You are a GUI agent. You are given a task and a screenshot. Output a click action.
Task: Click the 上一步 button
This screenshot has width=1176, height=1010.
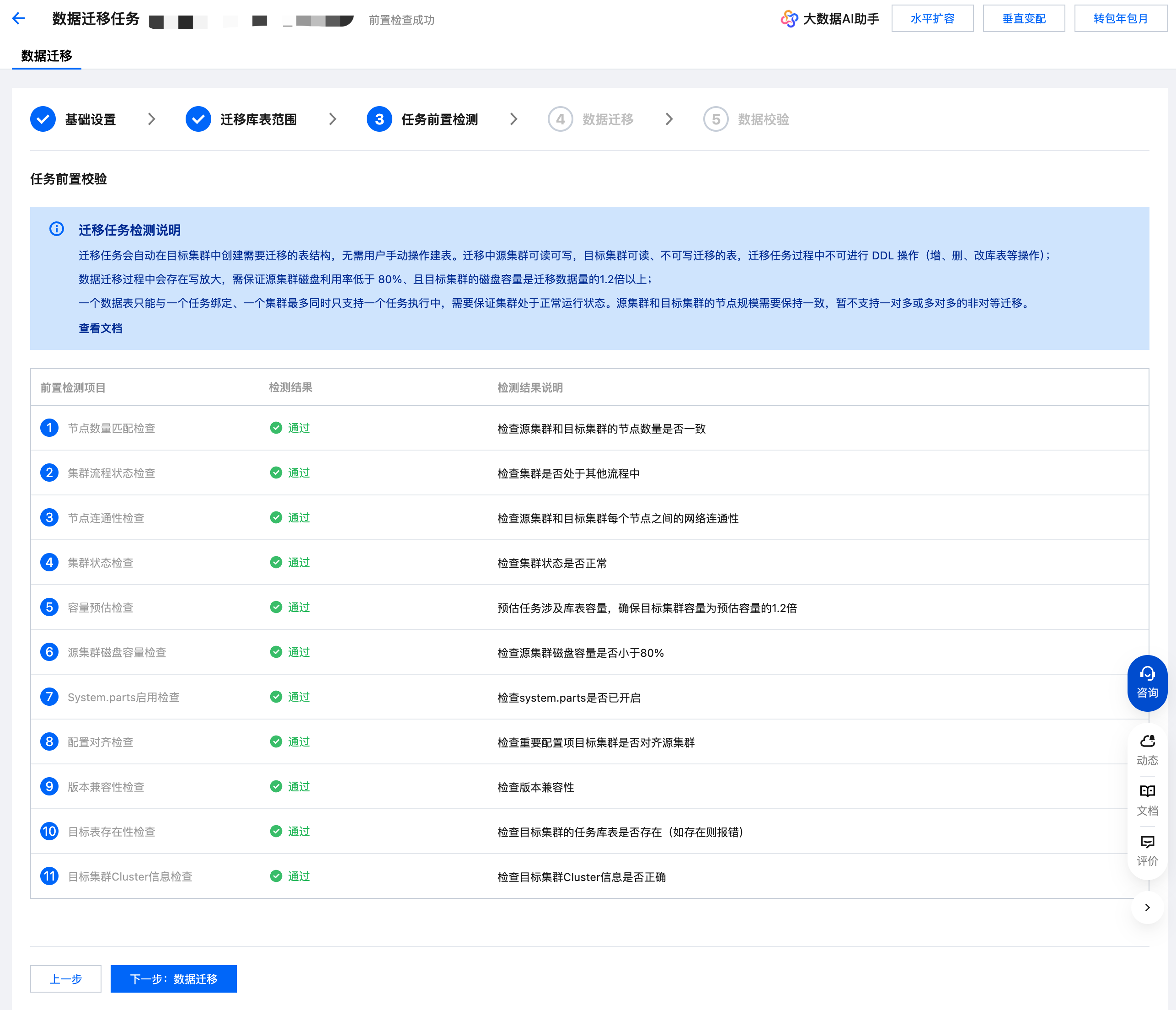click(66, 978)
